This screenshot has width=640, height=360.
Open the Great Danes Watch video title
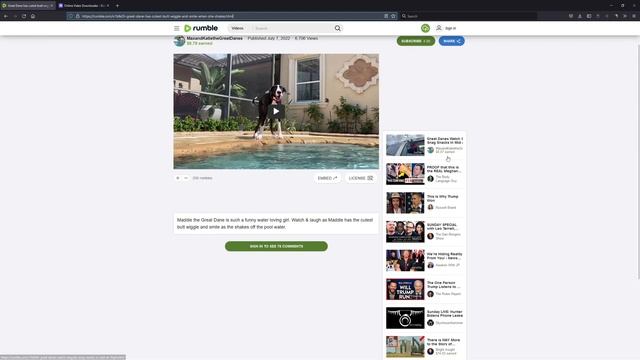[x=445, y=140]
